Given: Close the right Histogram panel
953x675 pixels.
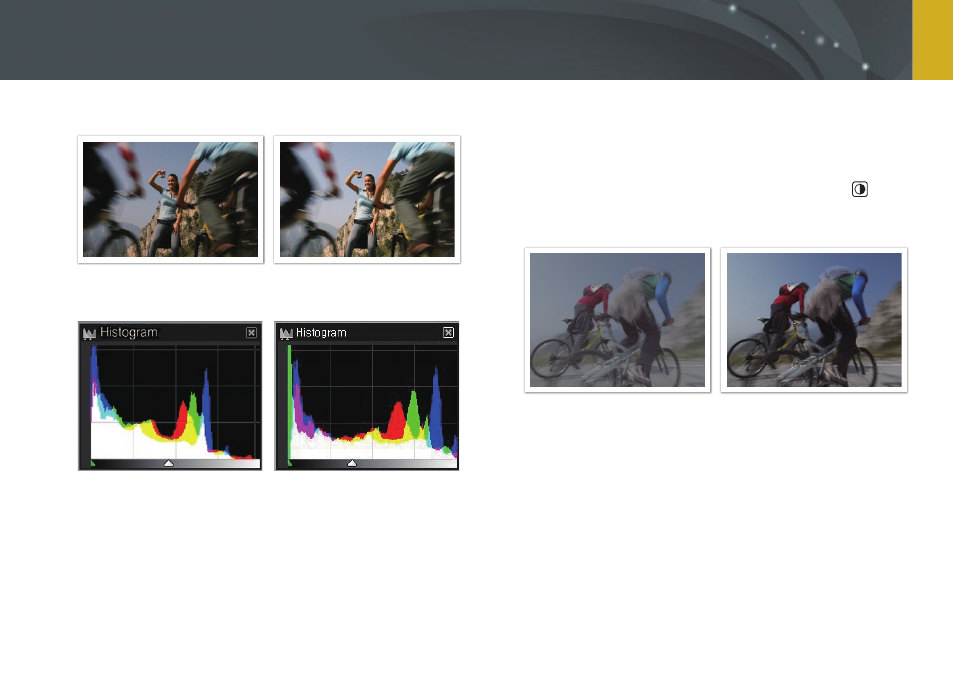Looking at the screenshot, I should pyautogui.click(x=448, y=332).
